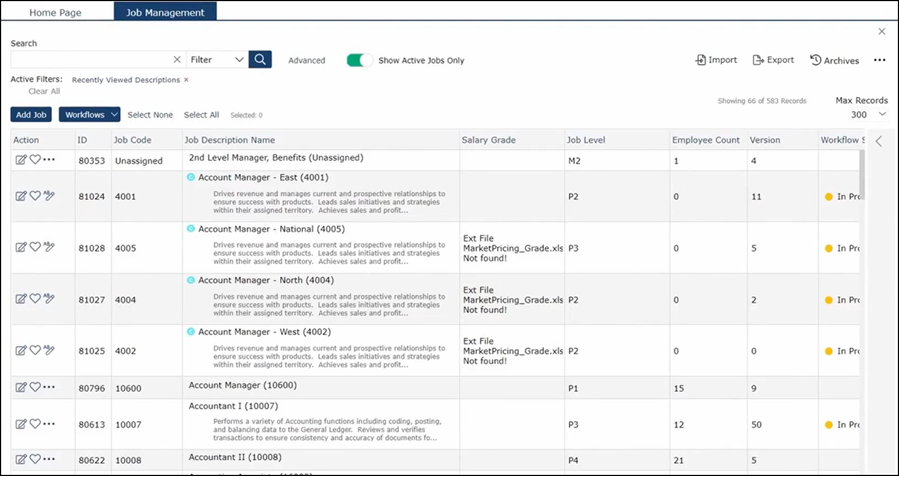Open the top-right more options ellipsis
The image size is (900, 477).
[x=879, y=60]
